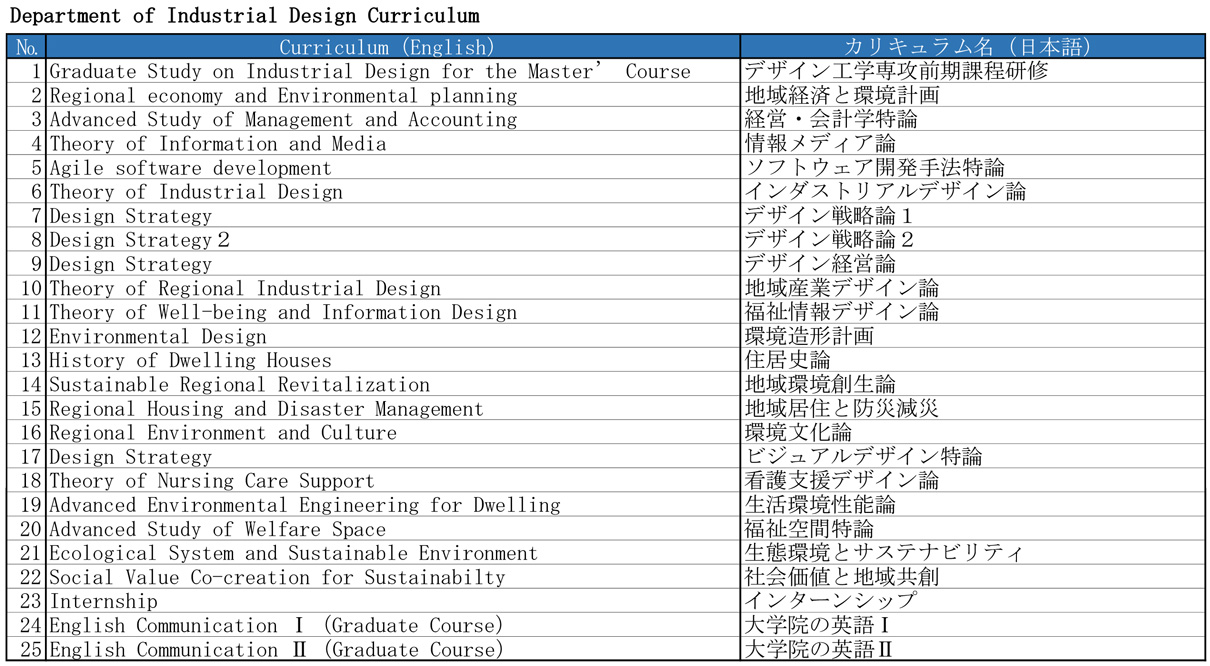Select the '福祉情報デザイン論' cell
1210x666 pixels.
pyautogui.click(x=972, y=312)
